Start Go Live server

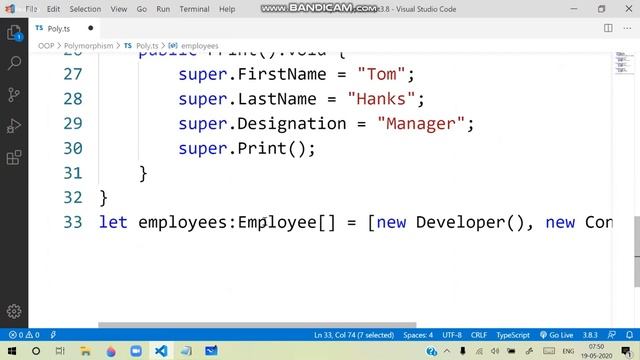tap(556, 335)
